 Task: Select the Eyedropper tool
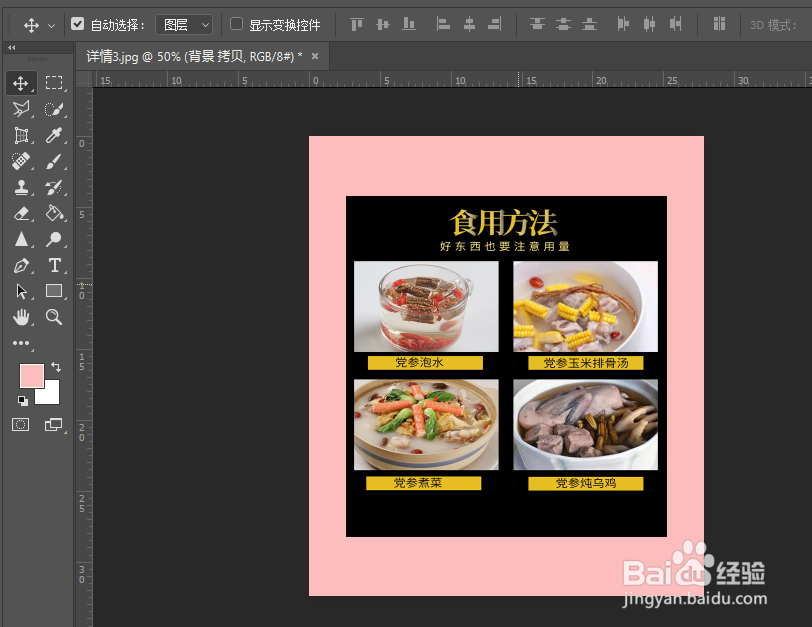point(54,135)
